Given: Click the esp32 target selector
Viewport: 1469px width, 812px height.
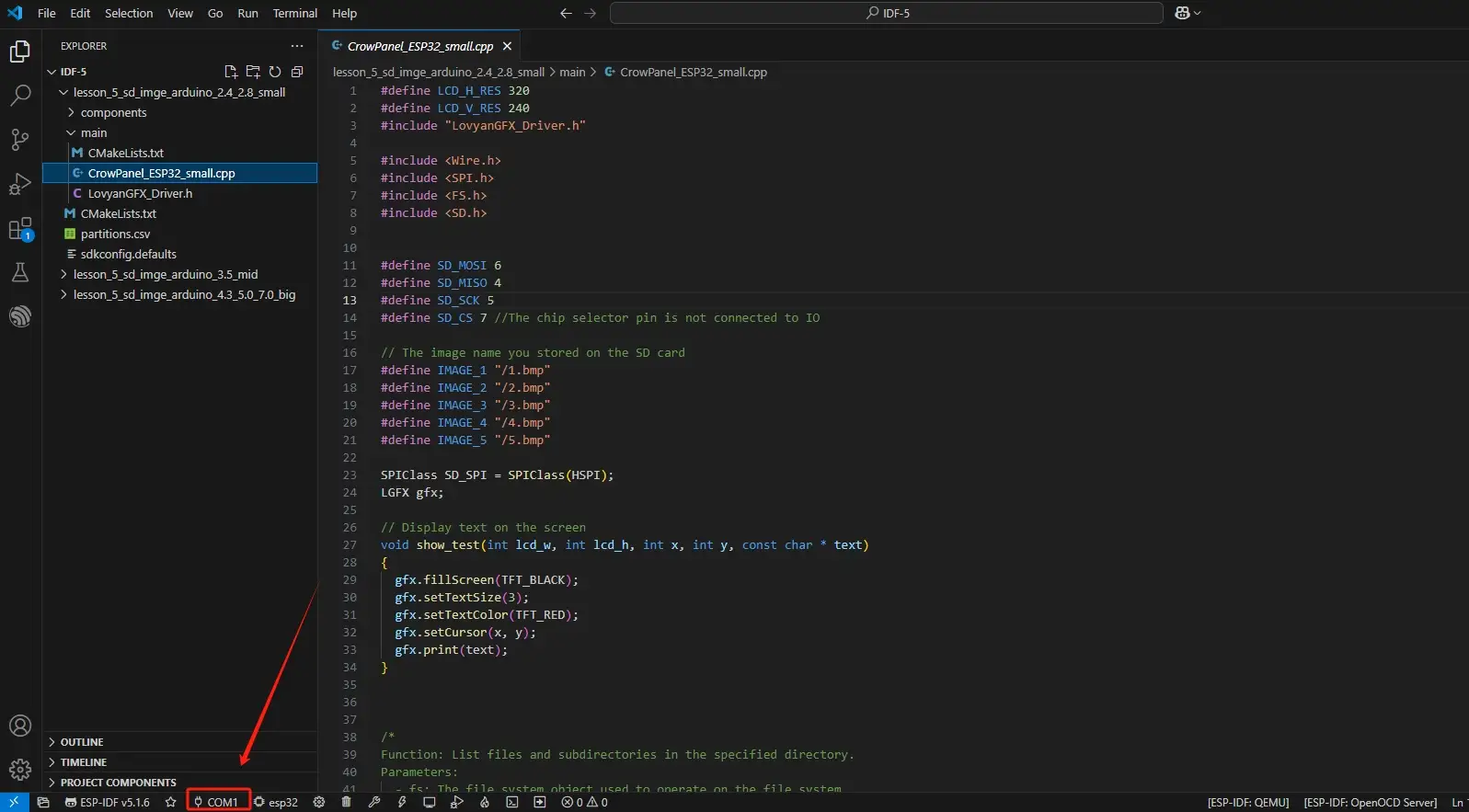Looking at the screenshot, I should (276, 802).
